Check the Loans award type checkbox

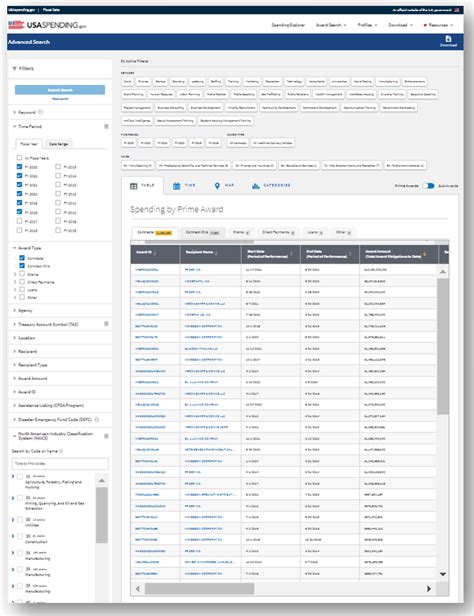22,290
